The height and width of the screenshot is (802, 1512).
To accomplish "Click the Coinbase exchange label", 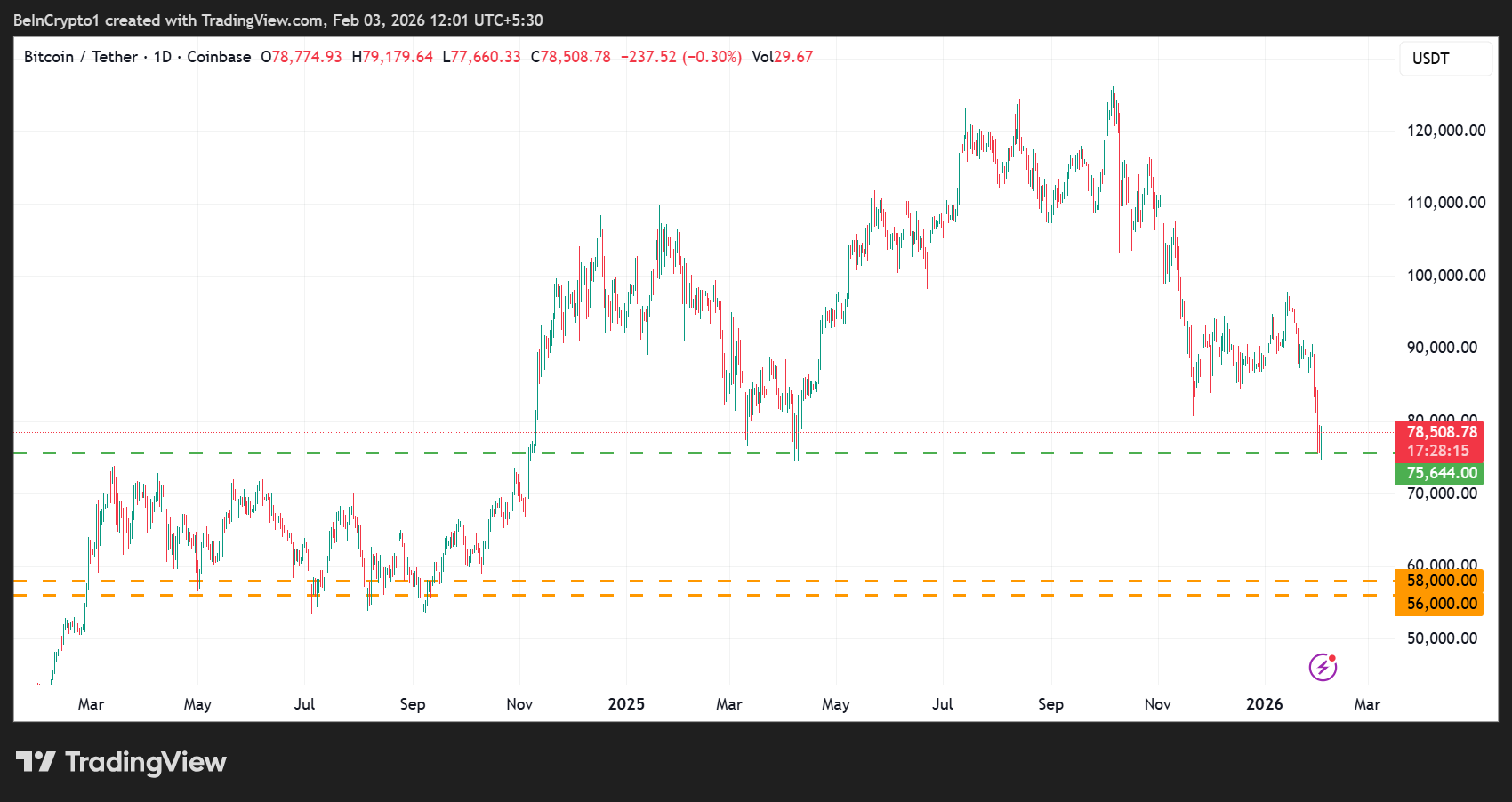I will (x=219, y=57).
